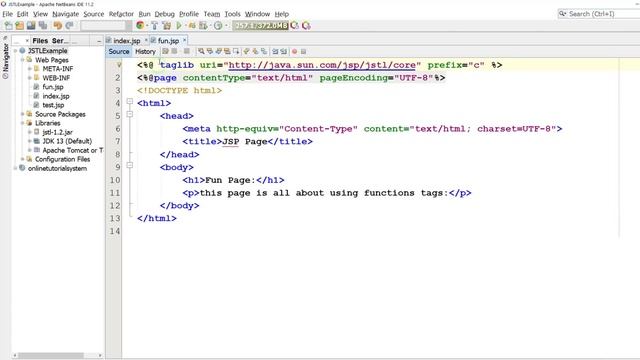The image size is (640, 360).
Task: Collapse the Libraries node
Action: coord(22,123)
